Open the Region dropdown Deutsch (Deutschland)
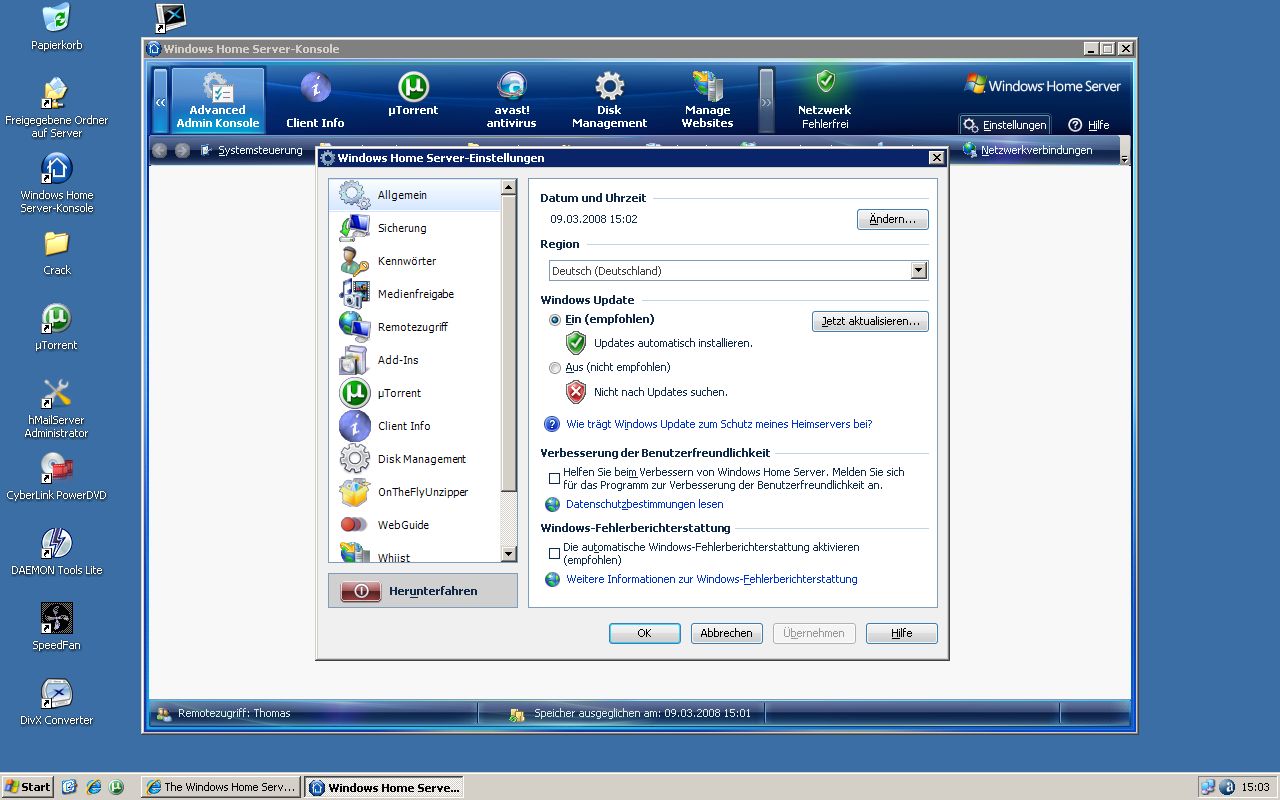This screenshot has width=1280, height=800. point(739,271)
